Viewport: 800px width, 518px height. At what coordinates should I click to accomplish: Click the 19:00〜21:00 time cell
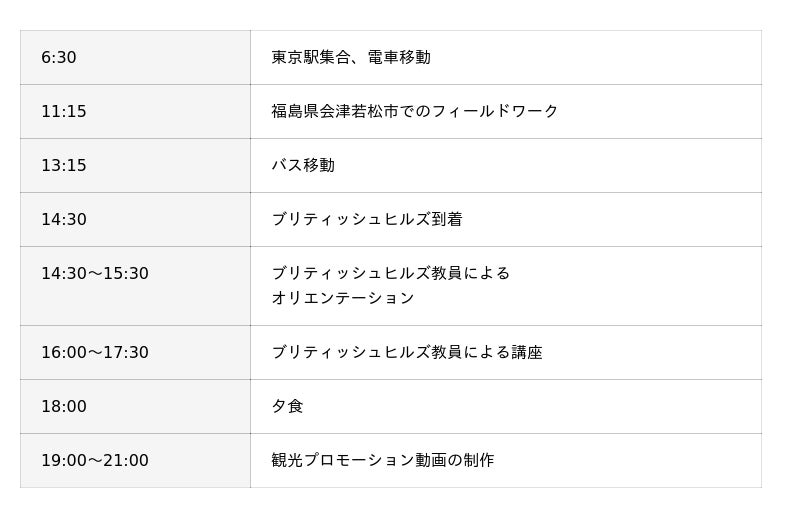[95, 461]
